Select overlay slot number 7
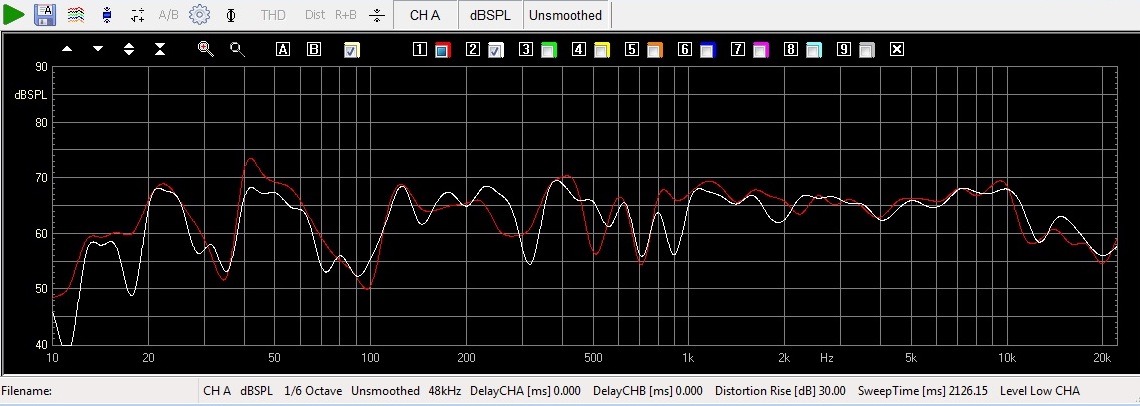 [x=738, y=49]
